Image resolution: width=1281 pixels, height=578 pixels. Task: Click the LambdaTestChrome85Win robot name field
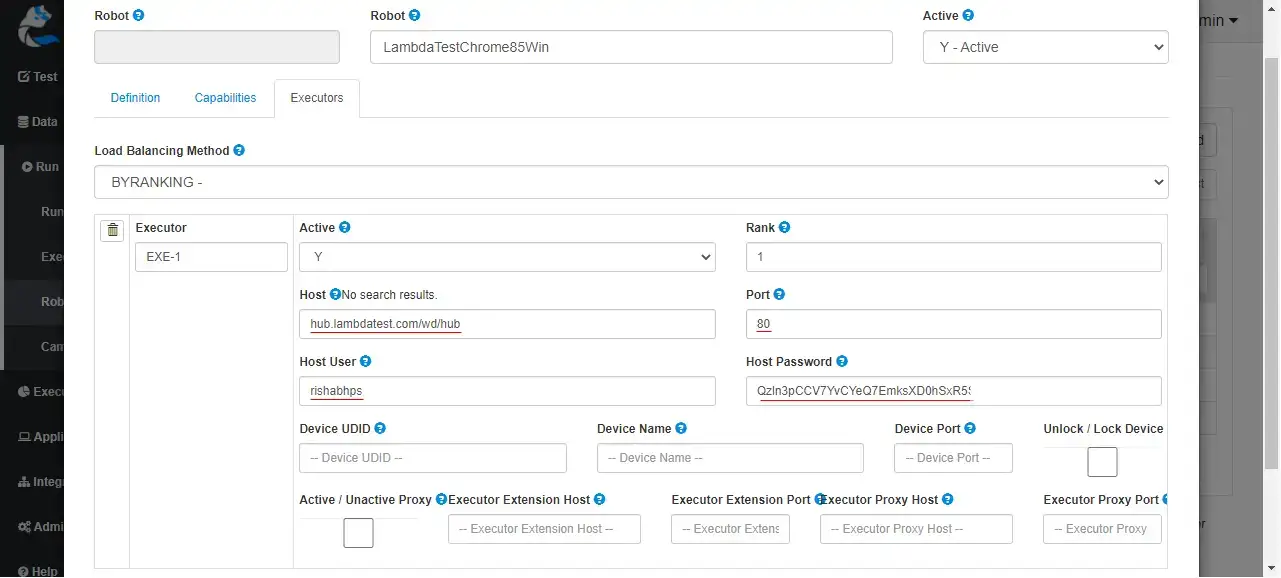[631, 46]
